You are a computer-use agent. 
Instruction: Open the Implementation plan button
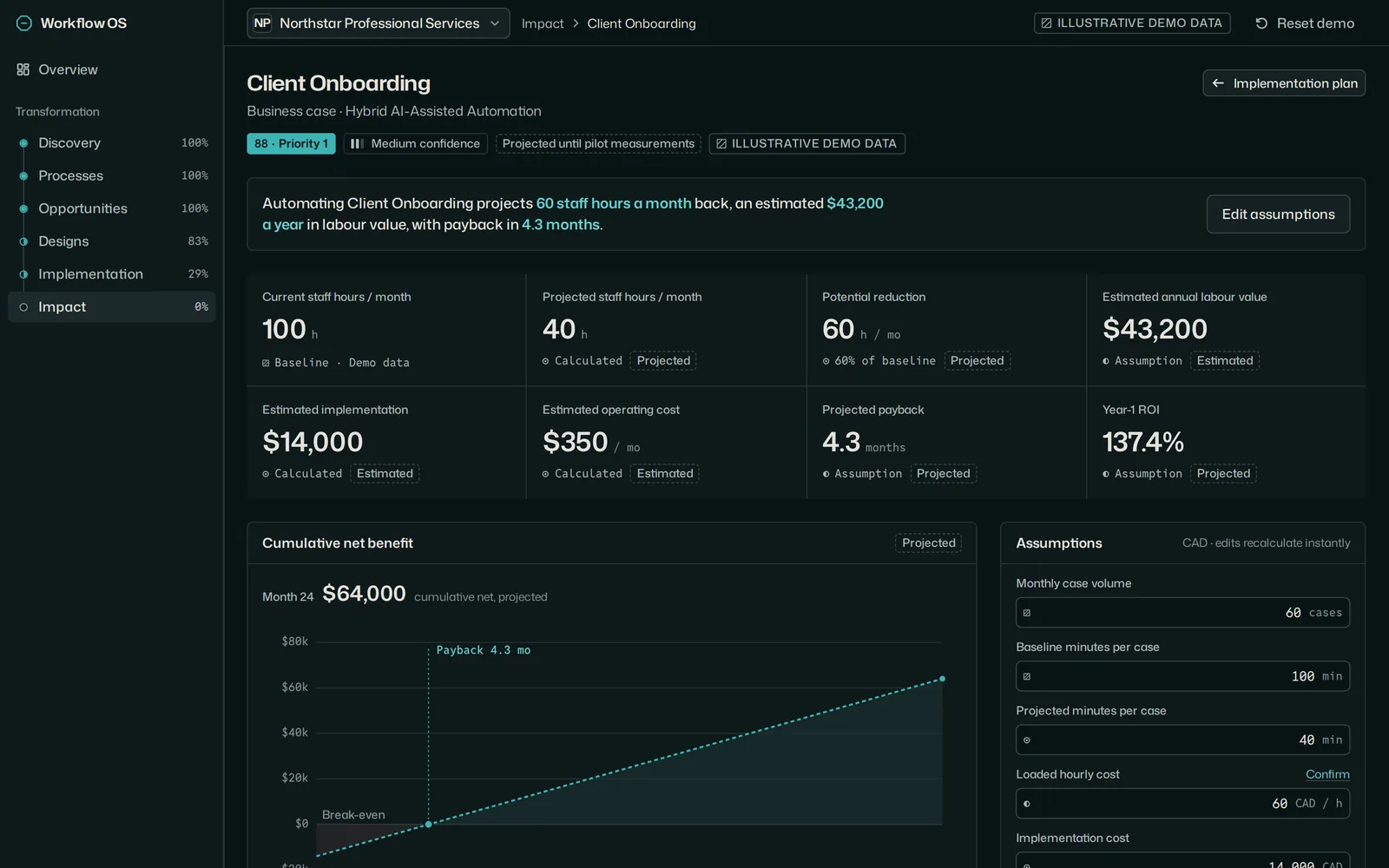click(x=1284, y=83)
